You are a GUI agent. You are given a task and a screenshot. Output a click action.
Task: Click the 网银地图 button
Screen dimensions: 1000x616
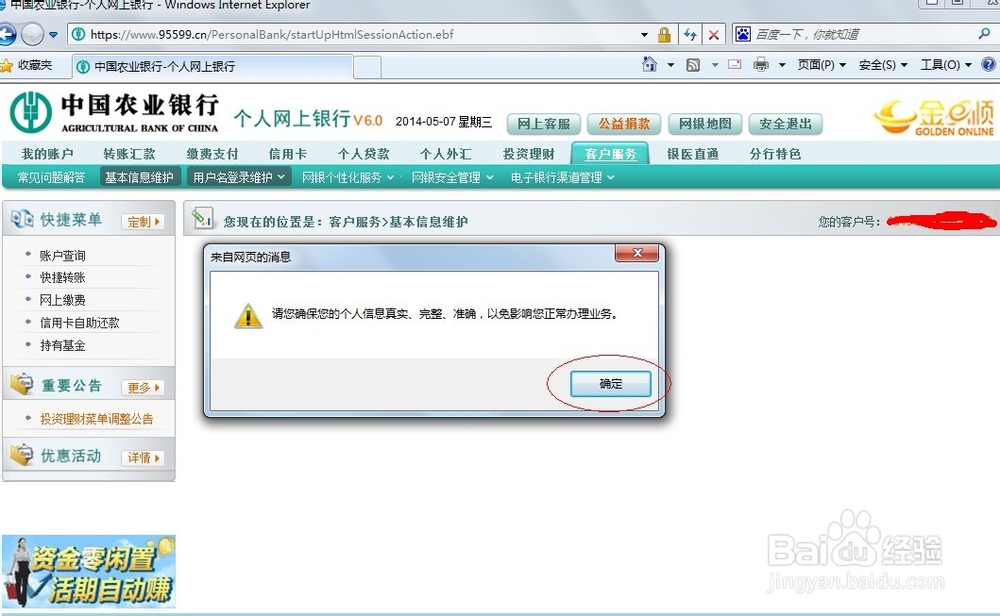click(x=705, y=124)
